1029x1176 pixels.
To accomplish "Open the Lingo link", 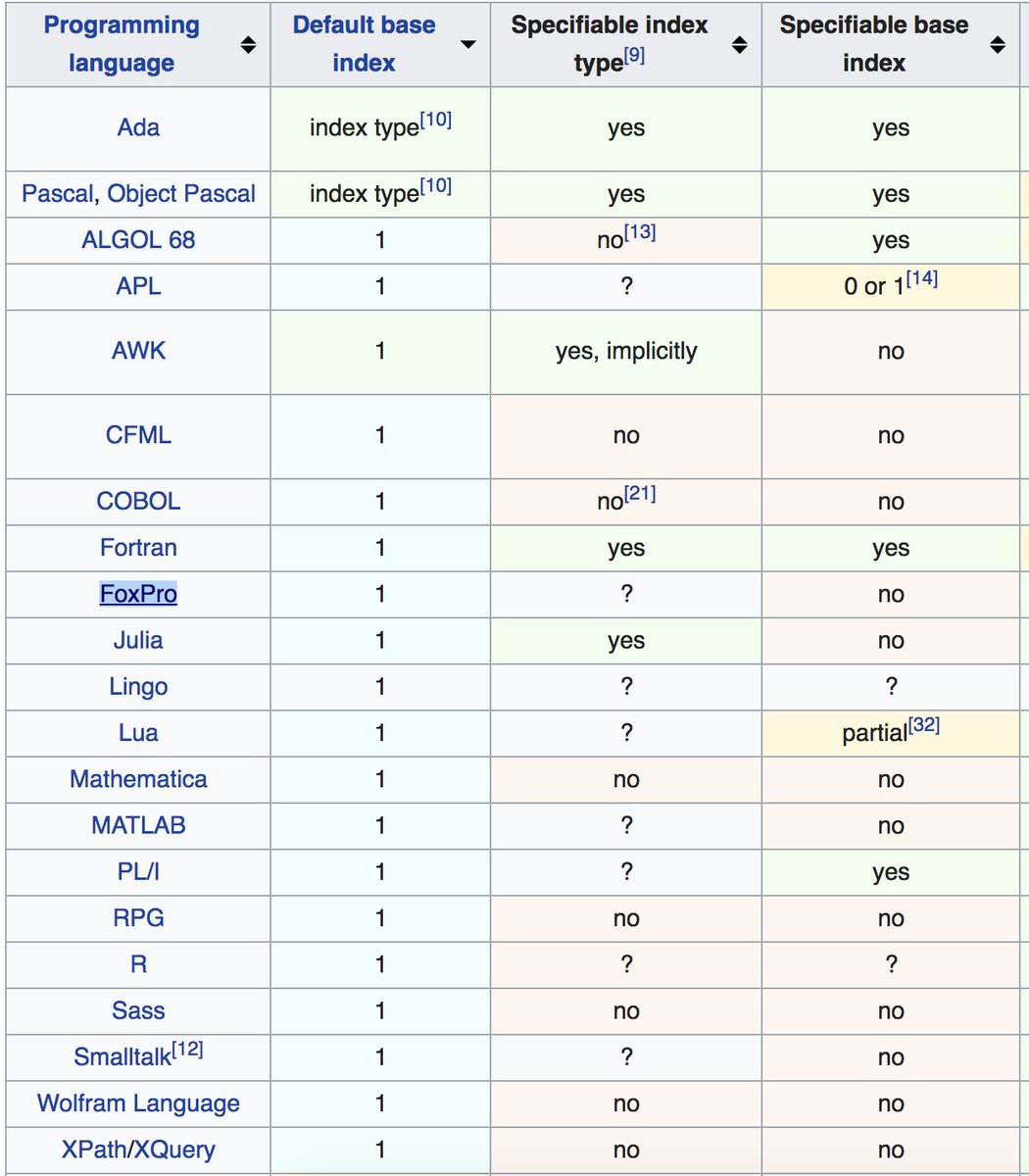I will (138, 687).
